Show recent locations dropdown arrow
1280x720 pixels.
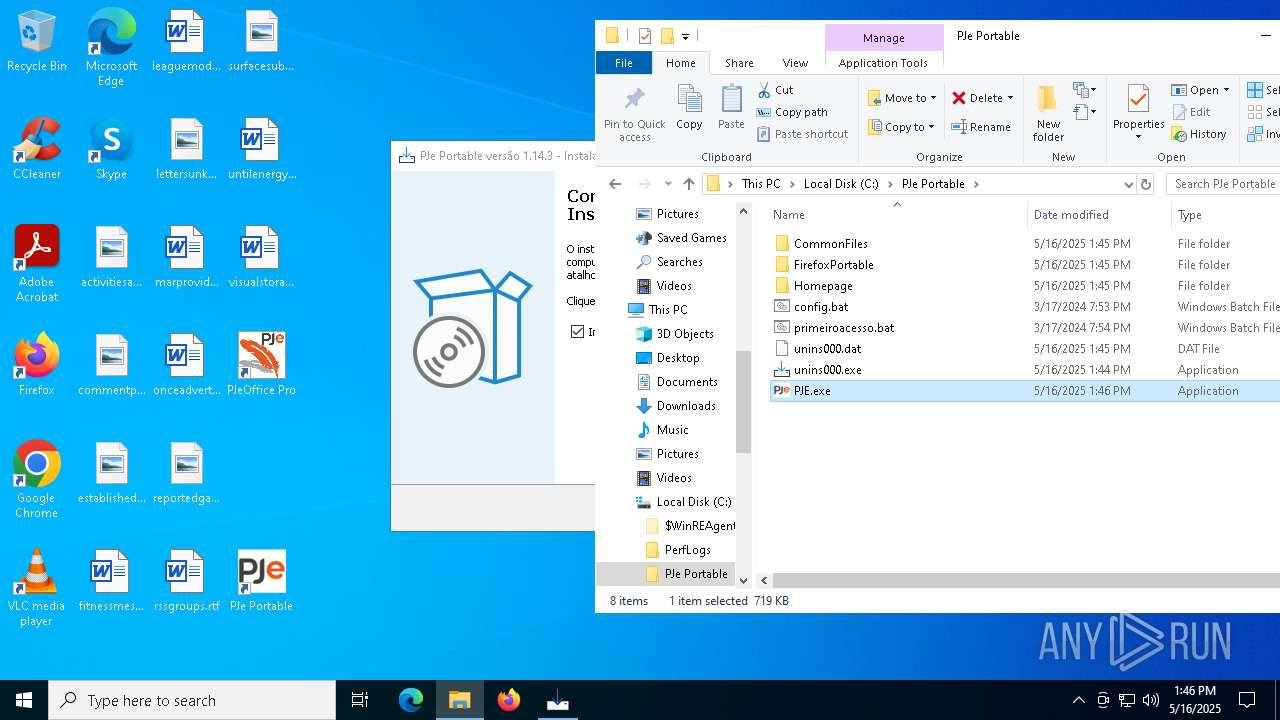668,184
